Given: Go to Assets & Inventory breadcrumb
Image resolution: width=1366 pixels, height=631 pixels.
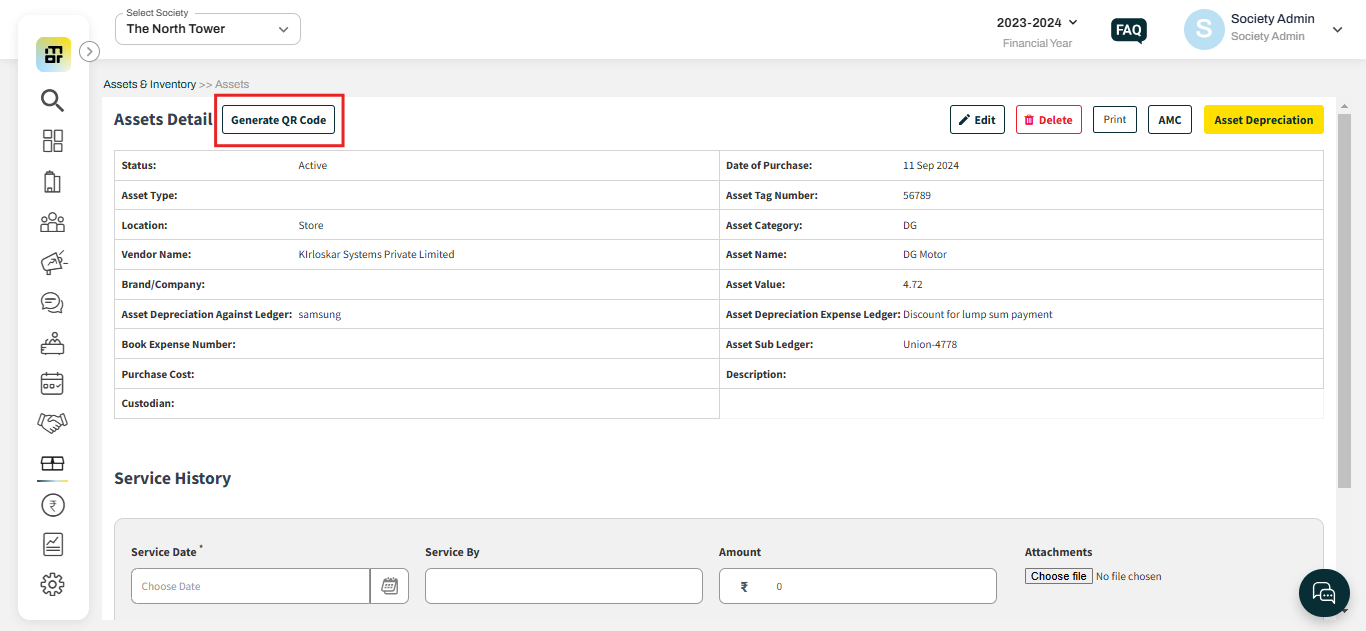Looking at the screenshot, I should point(150,85).
